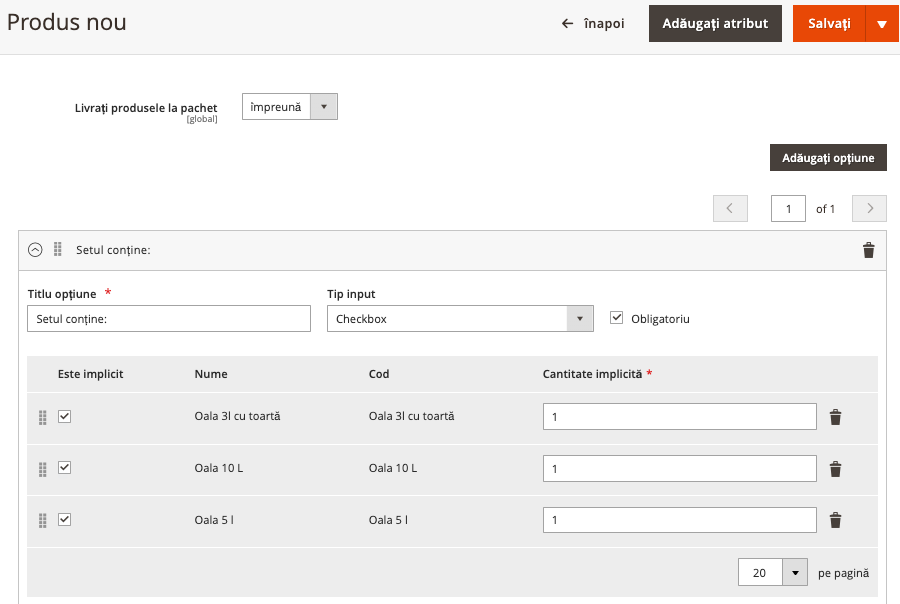900x604 pixels.
Task: Remove the 'Oala 5 l' row via trash icon
Action: pos(835,520)
